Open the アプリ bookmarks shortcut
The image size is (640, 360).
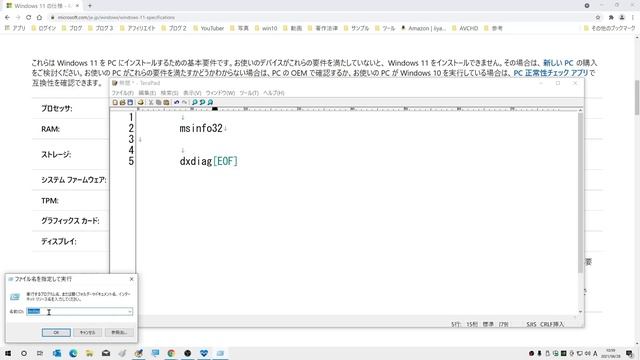tap(15, 28)
